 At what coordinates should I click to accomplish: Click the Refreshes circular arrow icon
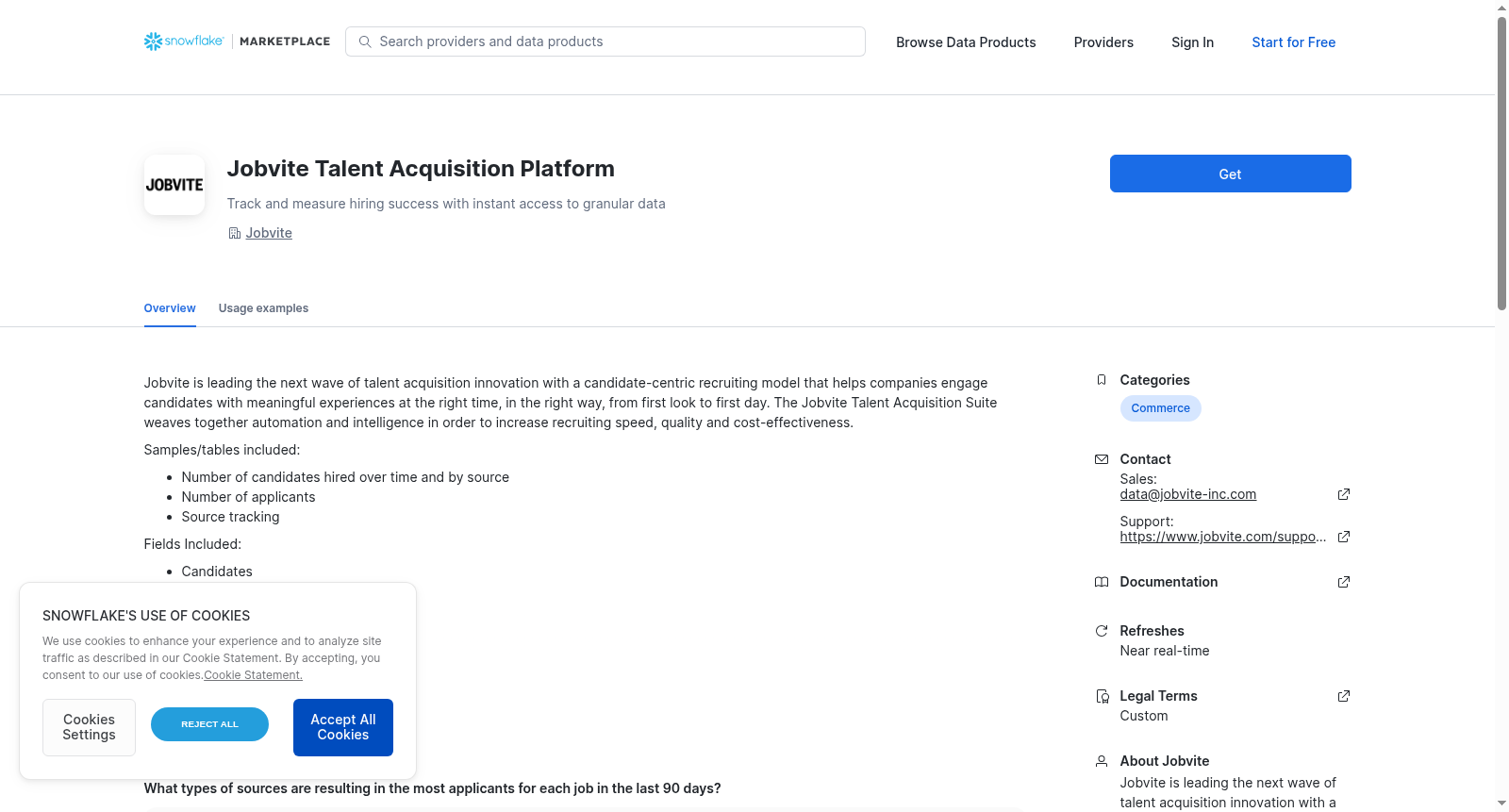[x=1102, y=631]
